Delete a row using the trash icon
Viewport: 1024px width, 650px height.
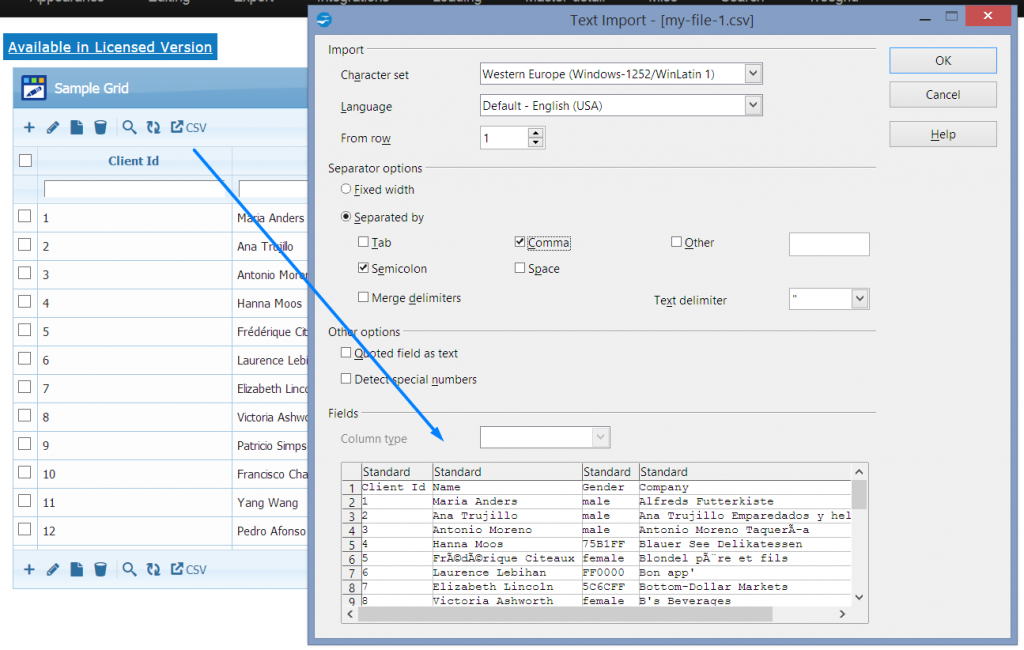coord(100,127)
